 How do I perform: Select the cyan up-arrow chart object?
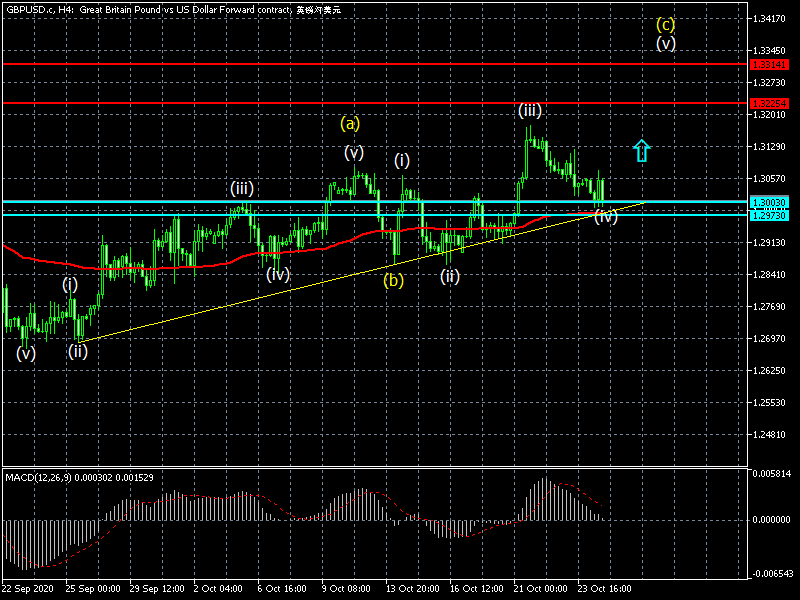point(641,151)
